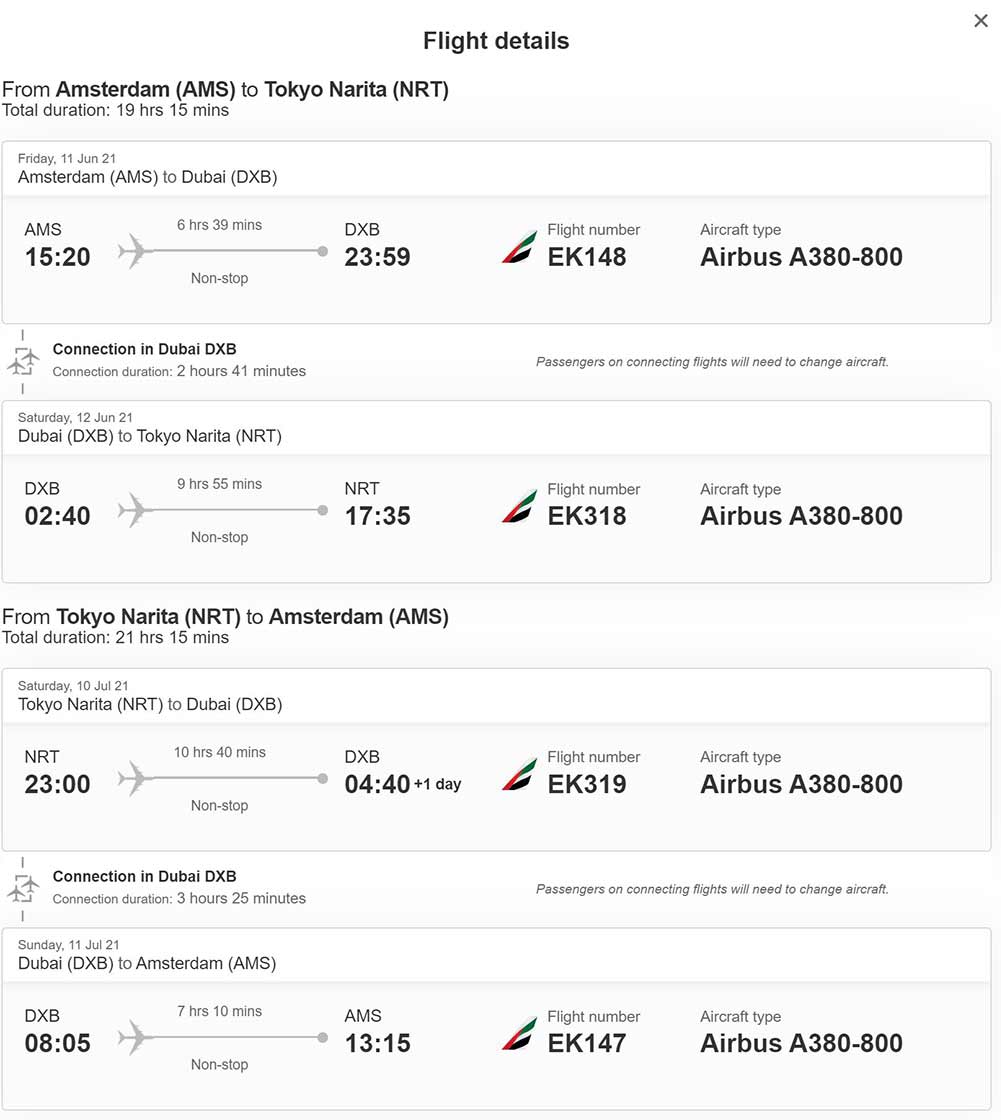Image resolution: width=1001 pixels, height=1120 pixels.
Task: Click airplane icon next to 02:40 departure
Action: pos(134,511)
